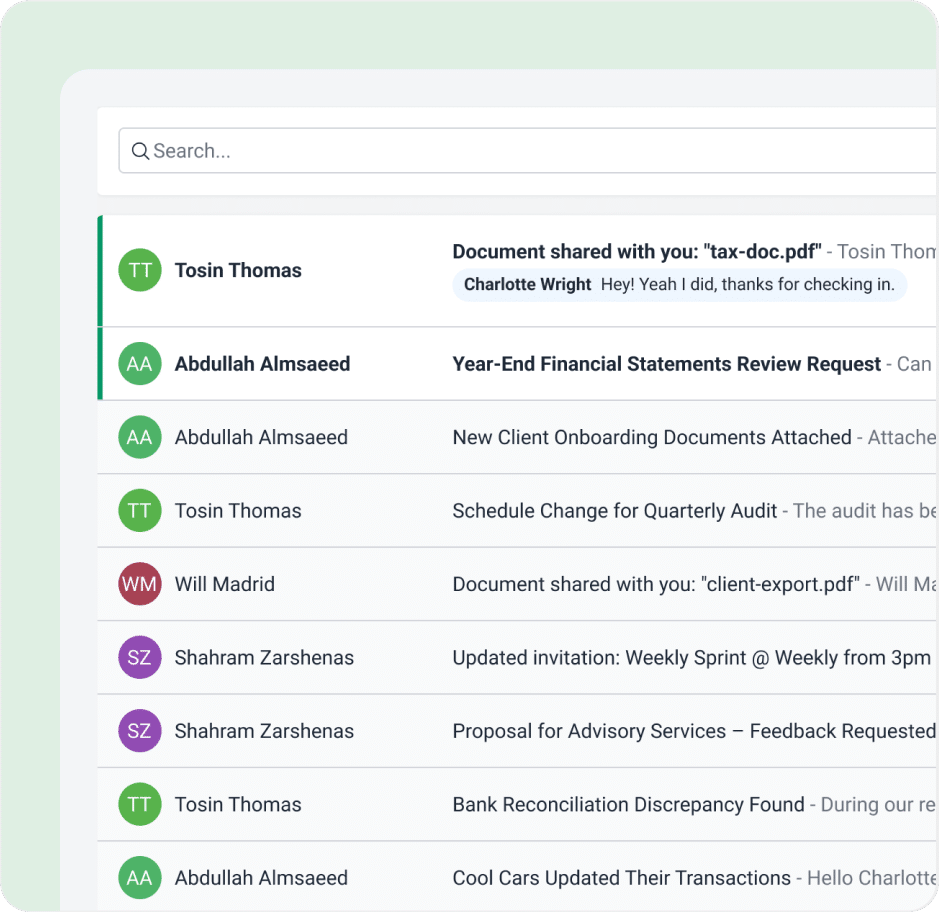
Task: Open "New Client Onboarding Documents Attached" email
Action: click(652, 437)
